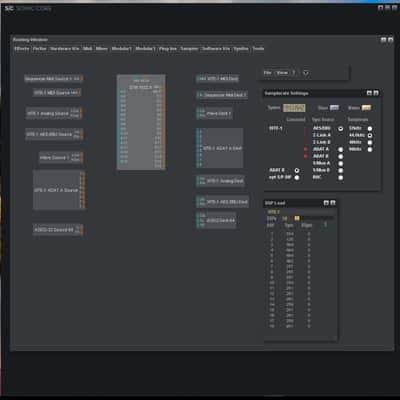Select S/Mux B as sync source

[x=341, y=170]
